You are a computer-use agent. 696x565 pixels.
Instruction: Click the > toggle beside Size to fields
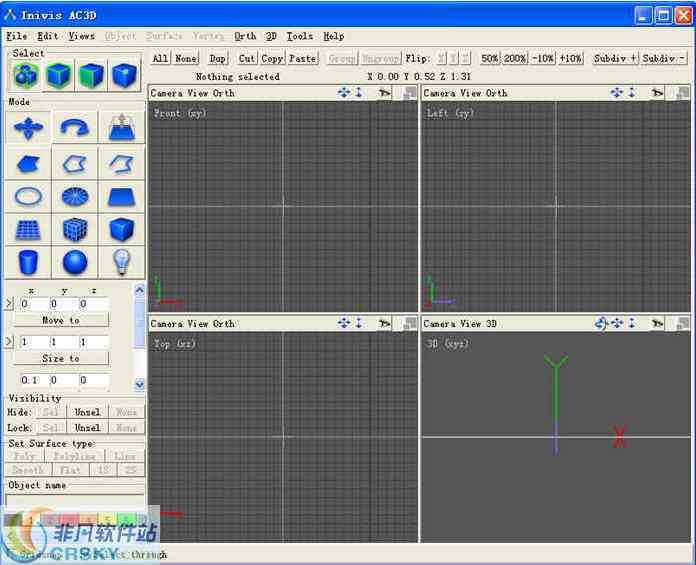pos(9,342)
